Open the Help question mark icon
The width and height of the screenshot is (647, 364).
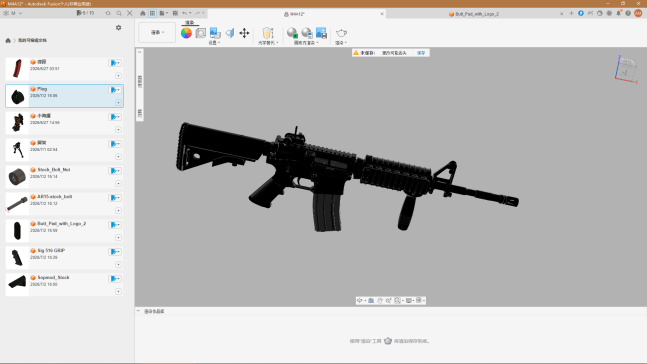coord(628,13)
